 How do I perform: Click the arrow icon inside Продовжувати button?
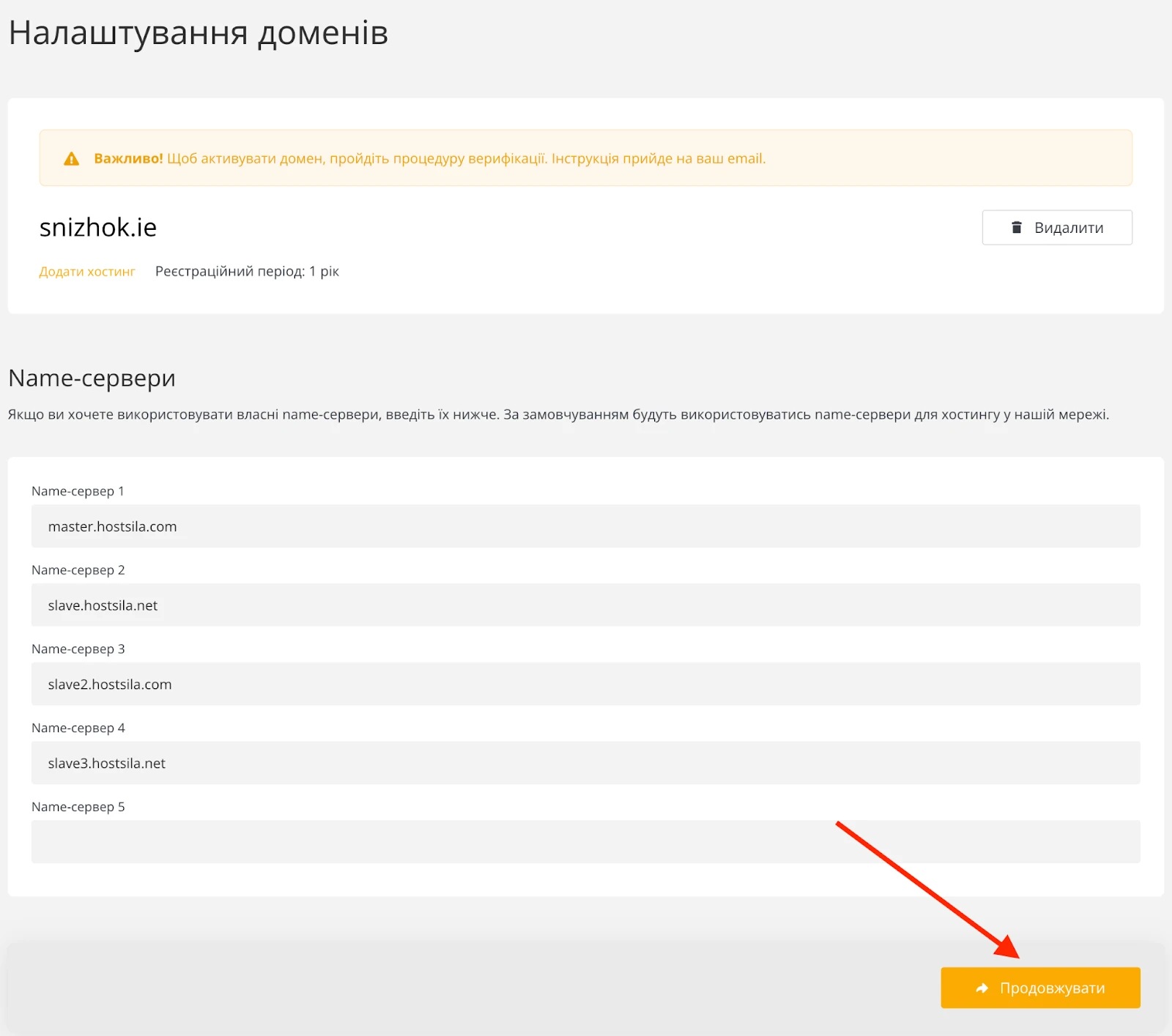pyautogui.click(x=982, y=988)
